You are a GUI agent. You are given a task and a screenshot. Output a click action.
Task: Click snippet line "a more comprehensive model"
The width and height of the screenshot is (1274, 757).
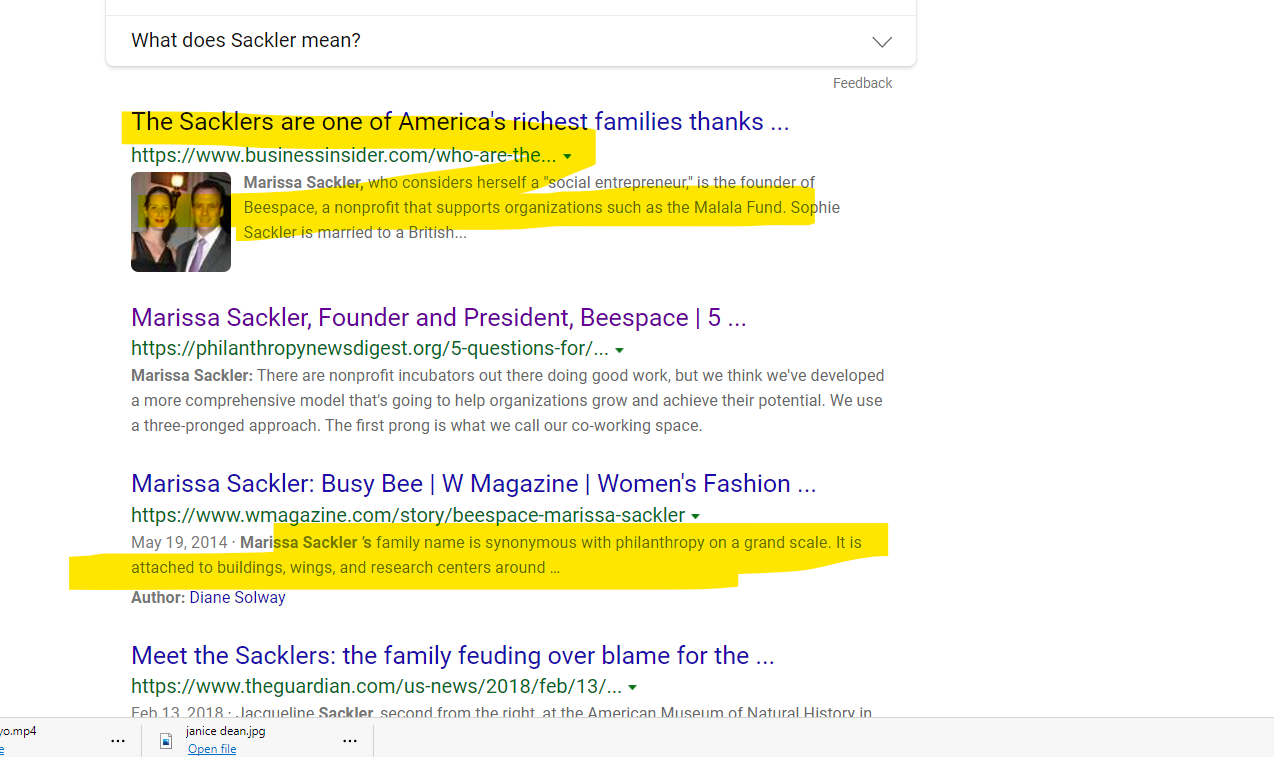pyautogui.click(x=507, y=401)
